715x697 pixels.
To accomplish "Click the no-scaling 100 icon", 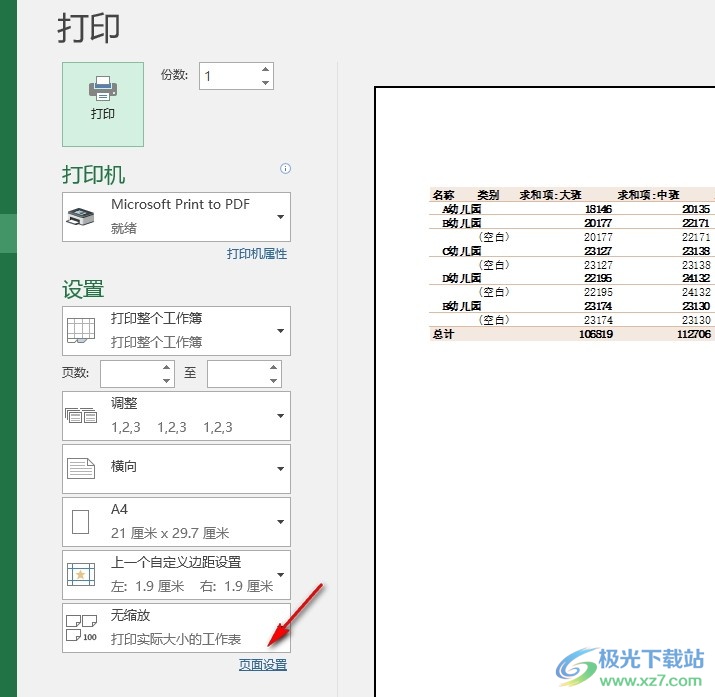I will (x=82, y=628).
